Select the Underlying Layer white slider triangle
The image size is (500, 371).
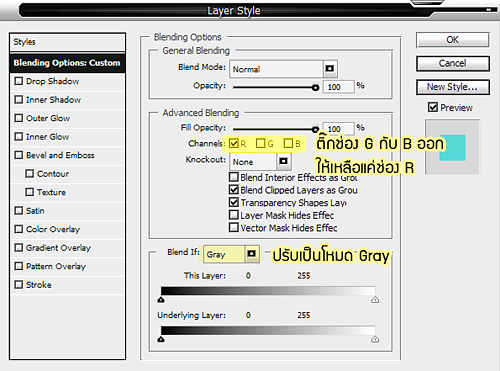point(375,339)
